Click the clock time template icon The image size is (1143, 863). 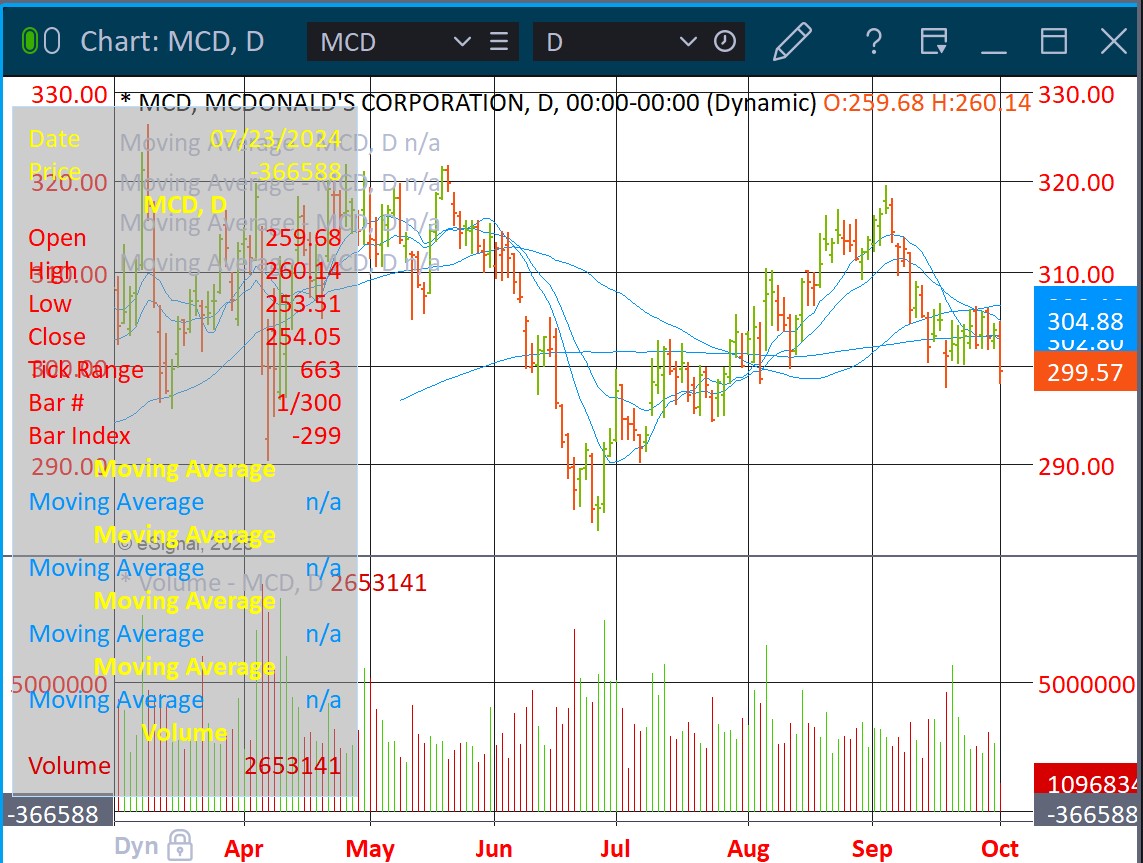coord(725,41)
